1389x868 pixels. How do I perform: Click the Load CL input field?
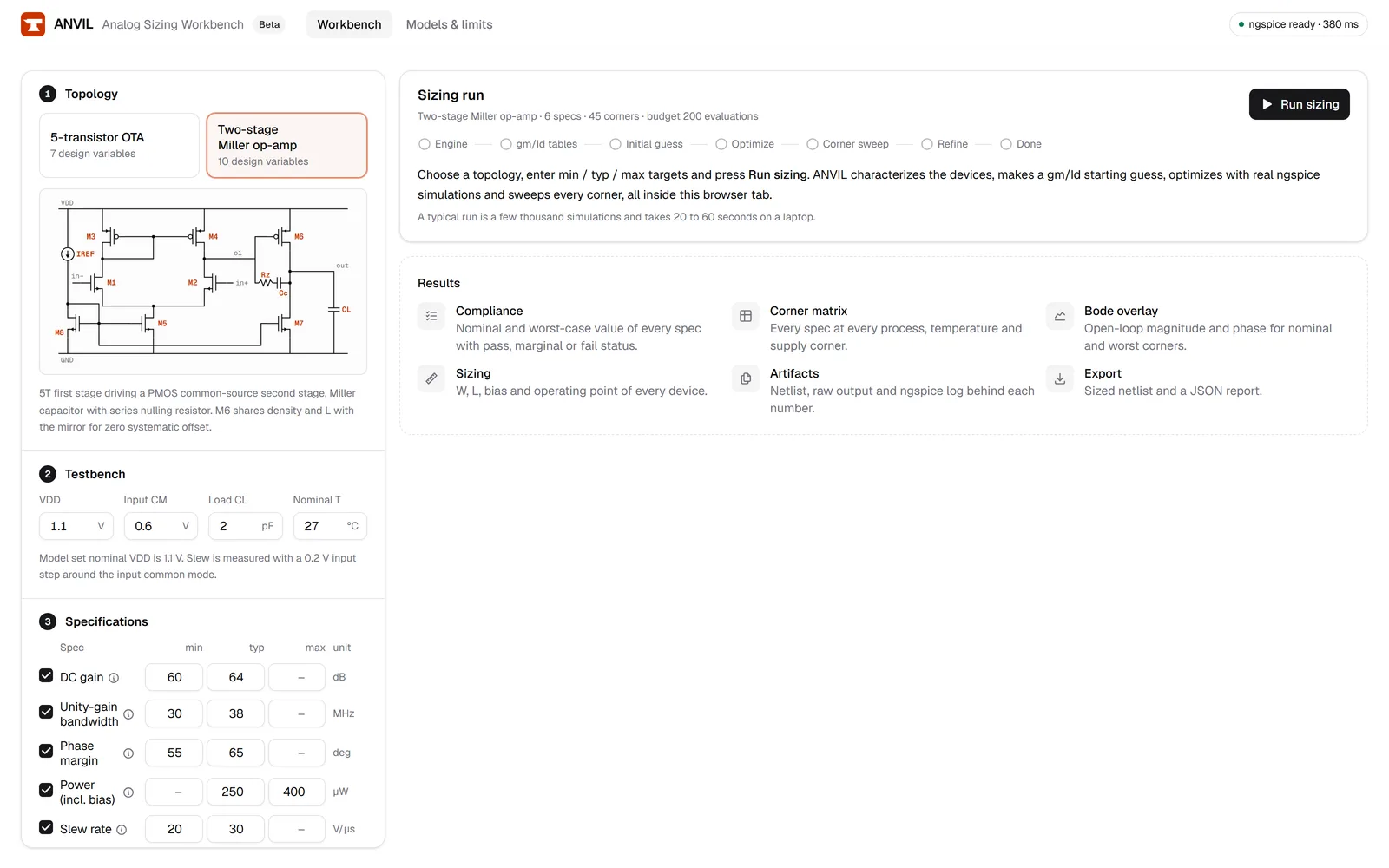coord(246,526)
